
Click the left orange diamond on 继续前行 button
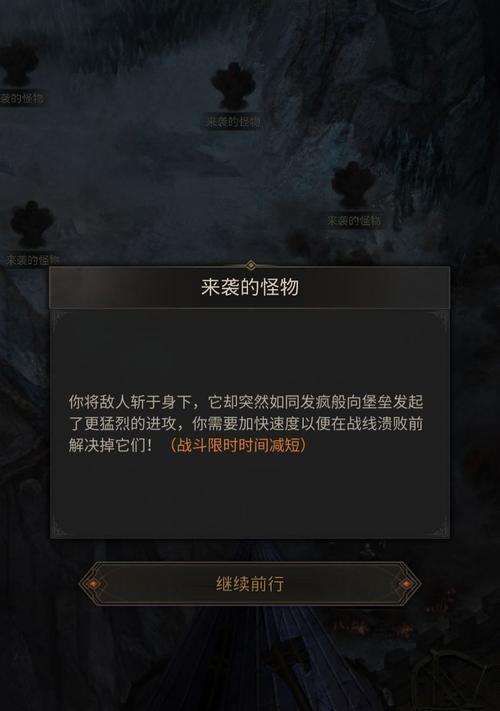(93, 584)
